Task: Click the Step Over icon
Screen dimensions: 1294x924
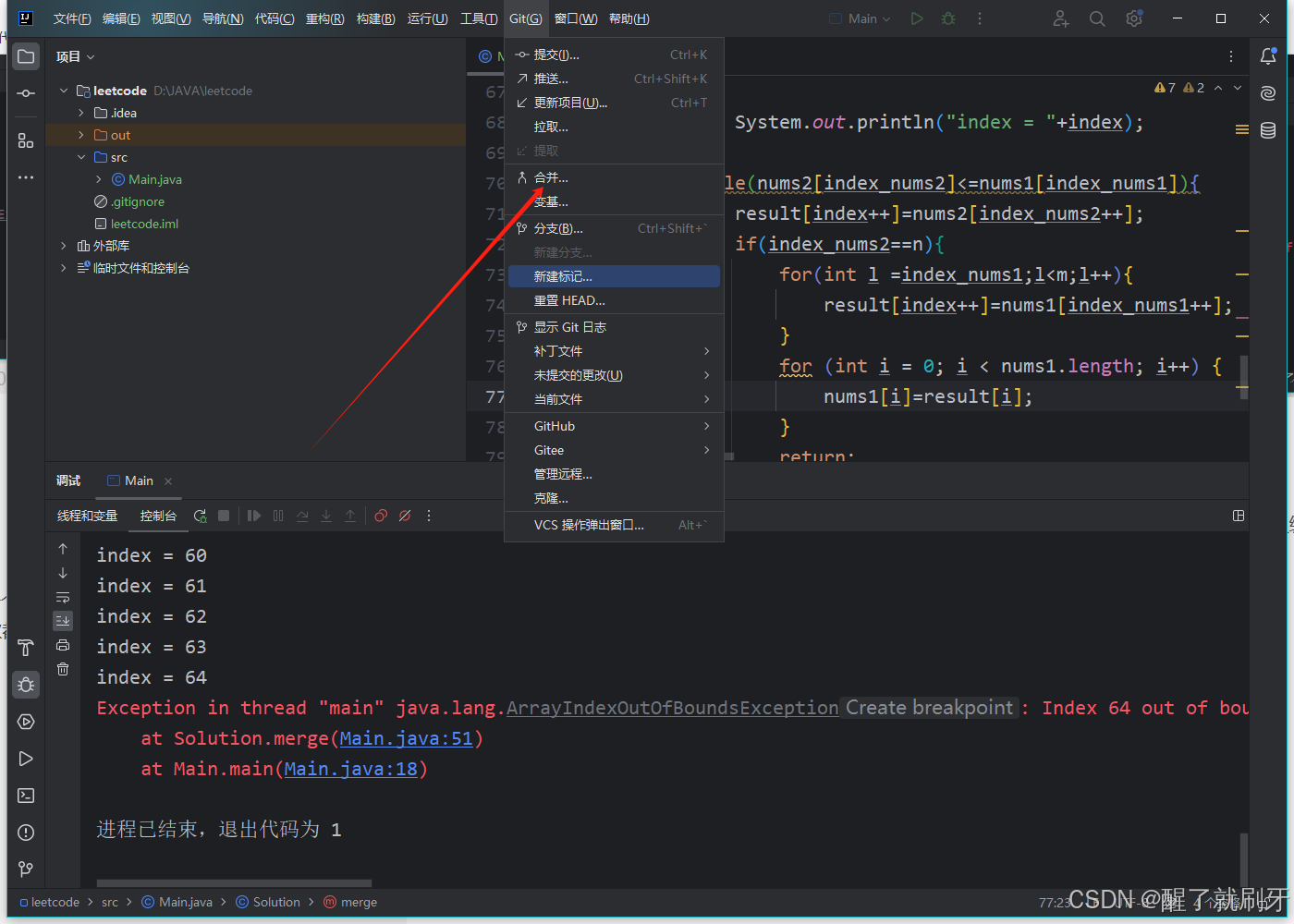Action: pyautogui.click(x=302, y=516)
